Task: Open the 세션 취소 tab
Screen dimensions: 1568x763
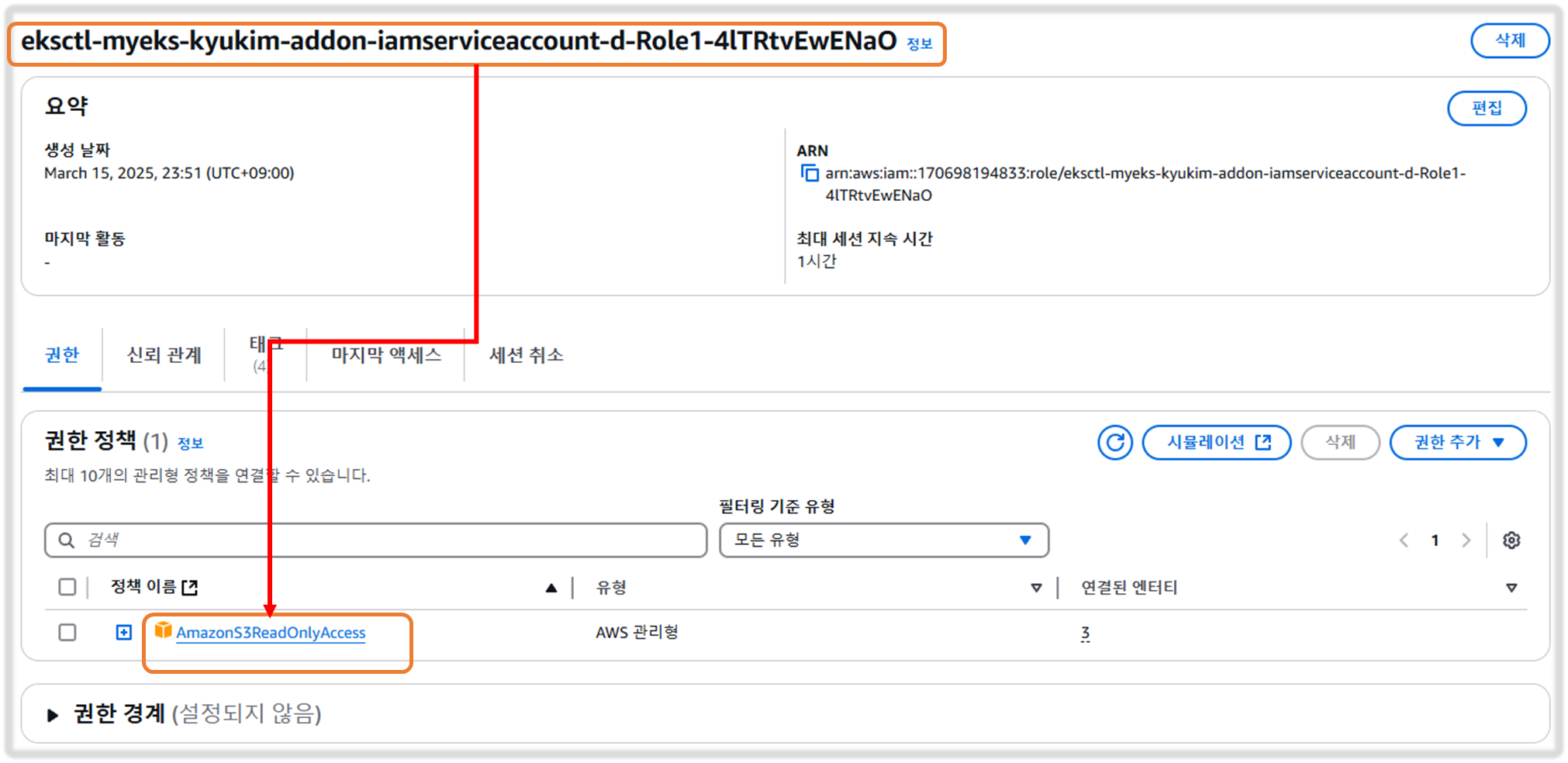Action: 527,355
